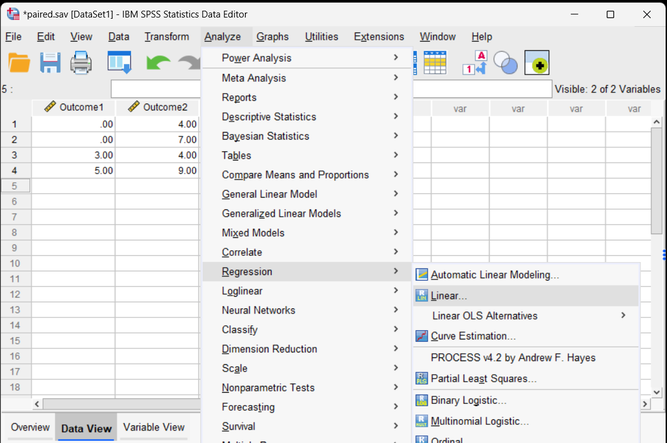Click the Open data document folder icon

(x=19, y=63)
